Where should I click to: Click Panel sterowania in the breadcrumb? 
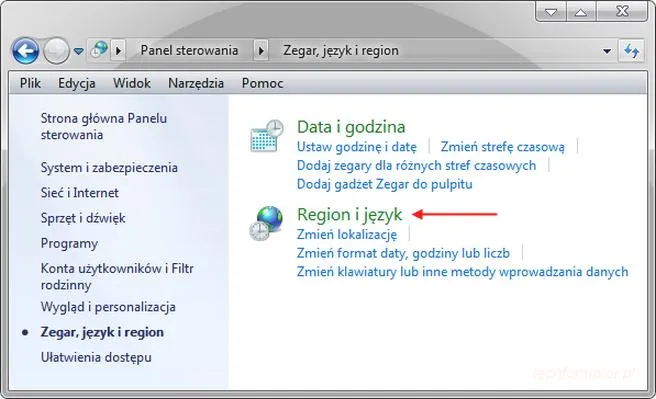click(x=189, y=51)
